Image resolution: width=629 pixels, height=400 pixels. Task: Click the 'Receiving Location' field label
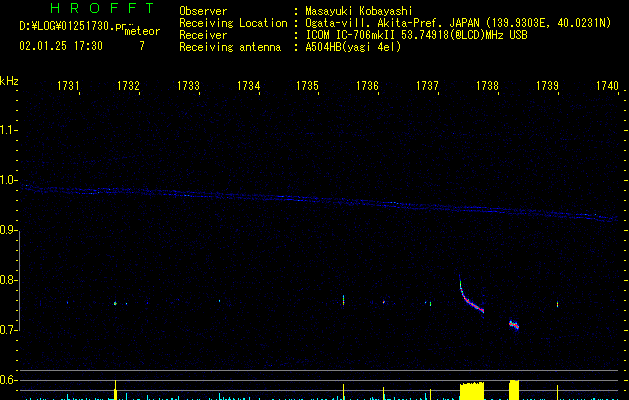(x=233, y=23)
